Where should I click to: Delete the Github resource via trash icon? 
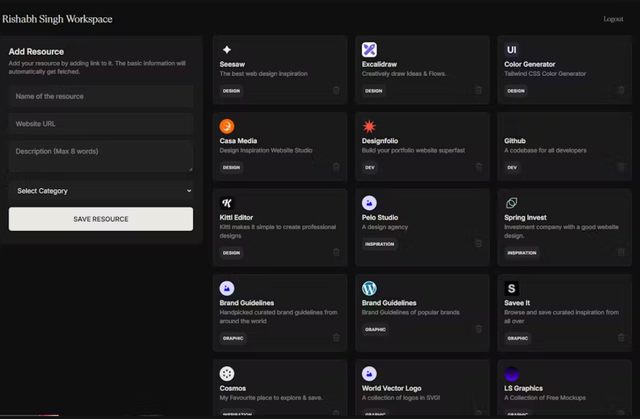pyautogui.click(x=621, y=167)
